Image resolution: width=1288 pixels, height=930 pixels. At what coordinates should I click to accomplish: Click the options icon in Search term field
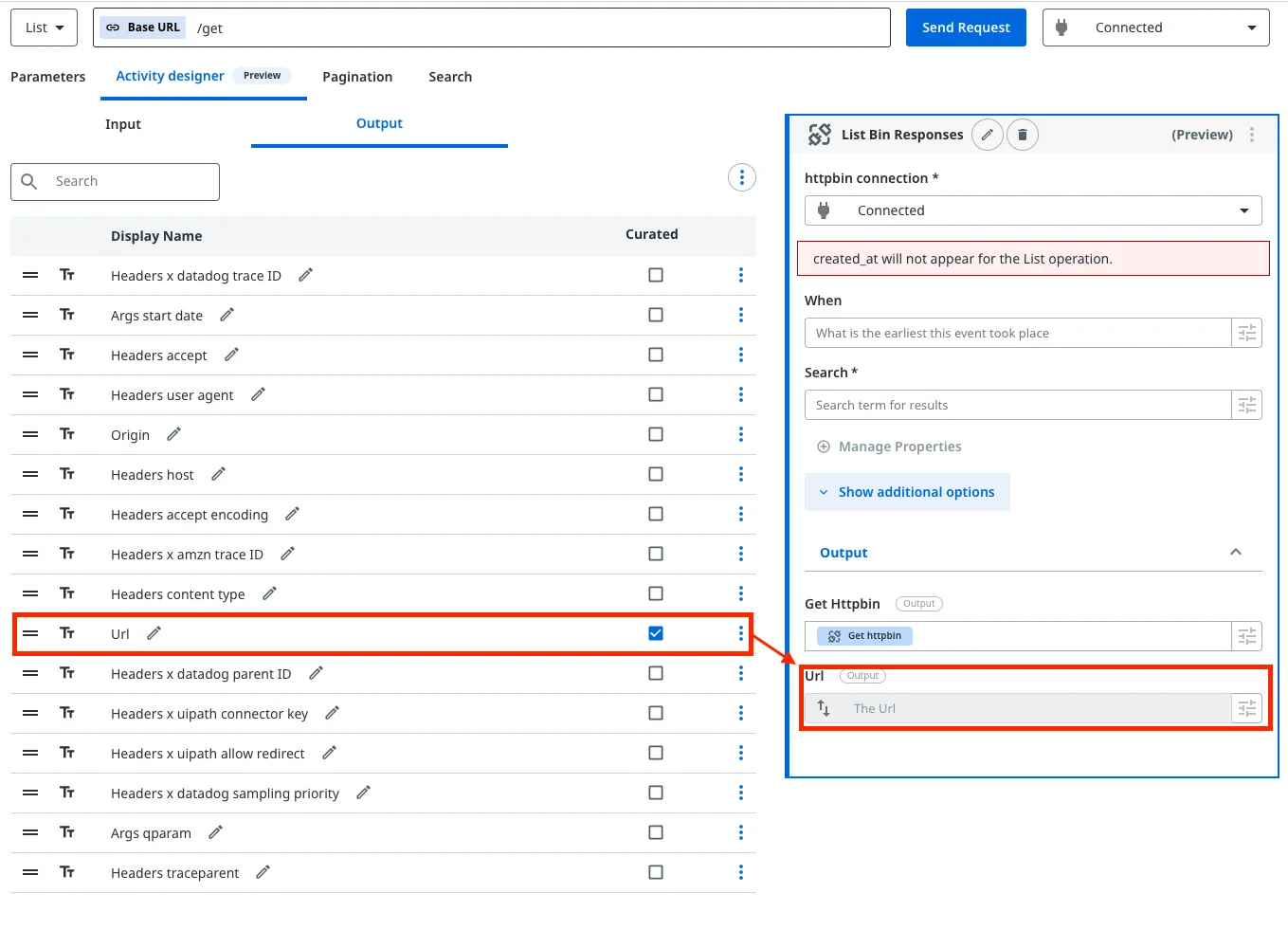(x=1246, y=405)
